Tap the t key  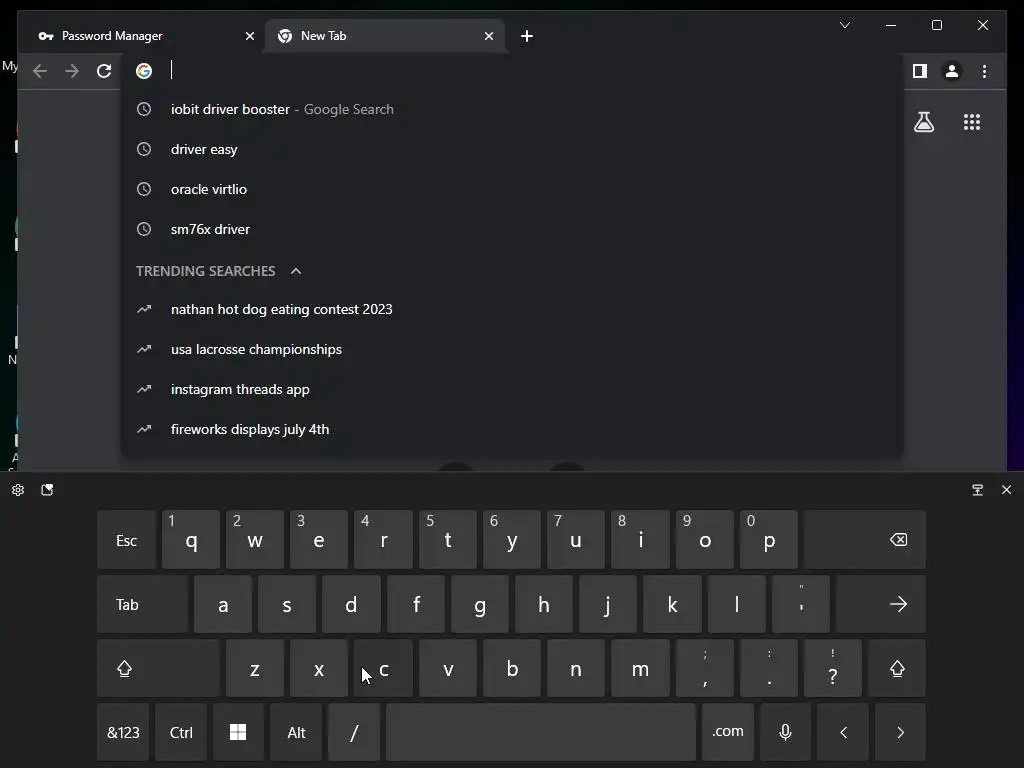(447, 540)
